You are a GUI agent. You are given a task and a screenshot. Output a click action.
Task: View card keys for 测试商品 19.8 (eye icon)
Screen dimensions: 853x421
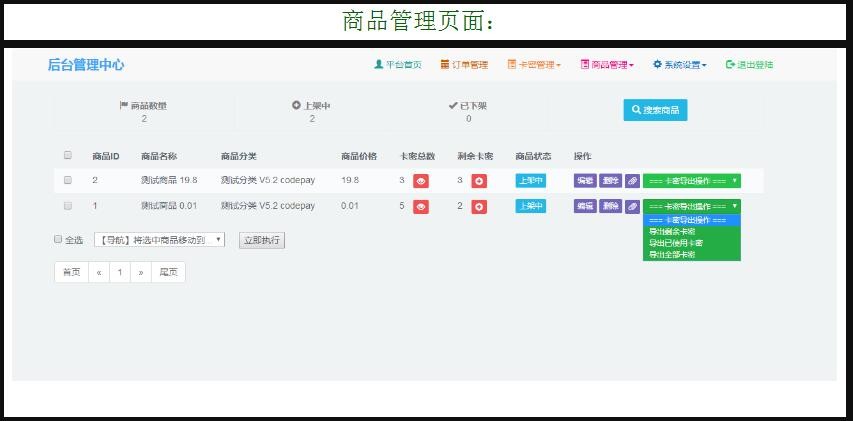click(x=421, y=181)
